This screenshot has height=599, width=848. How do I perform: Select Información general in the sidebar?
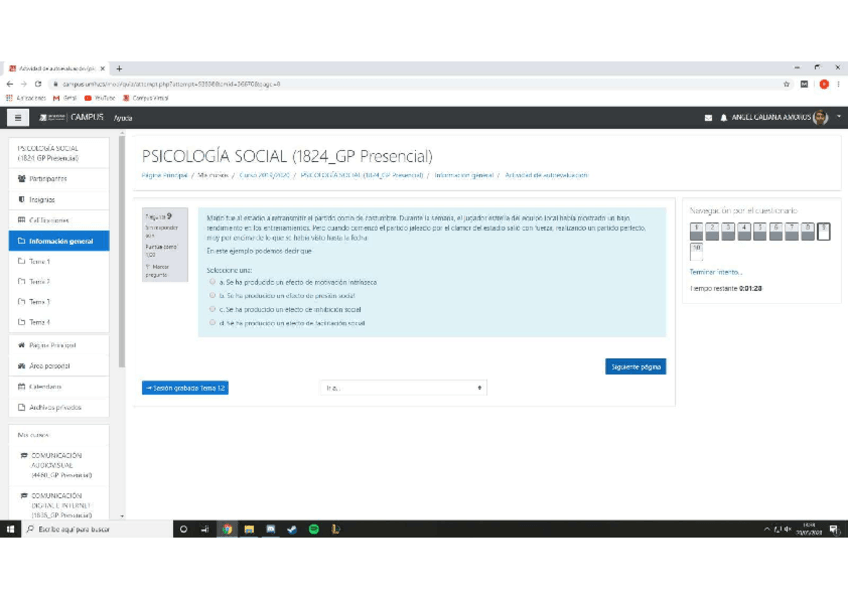point(59,241)
